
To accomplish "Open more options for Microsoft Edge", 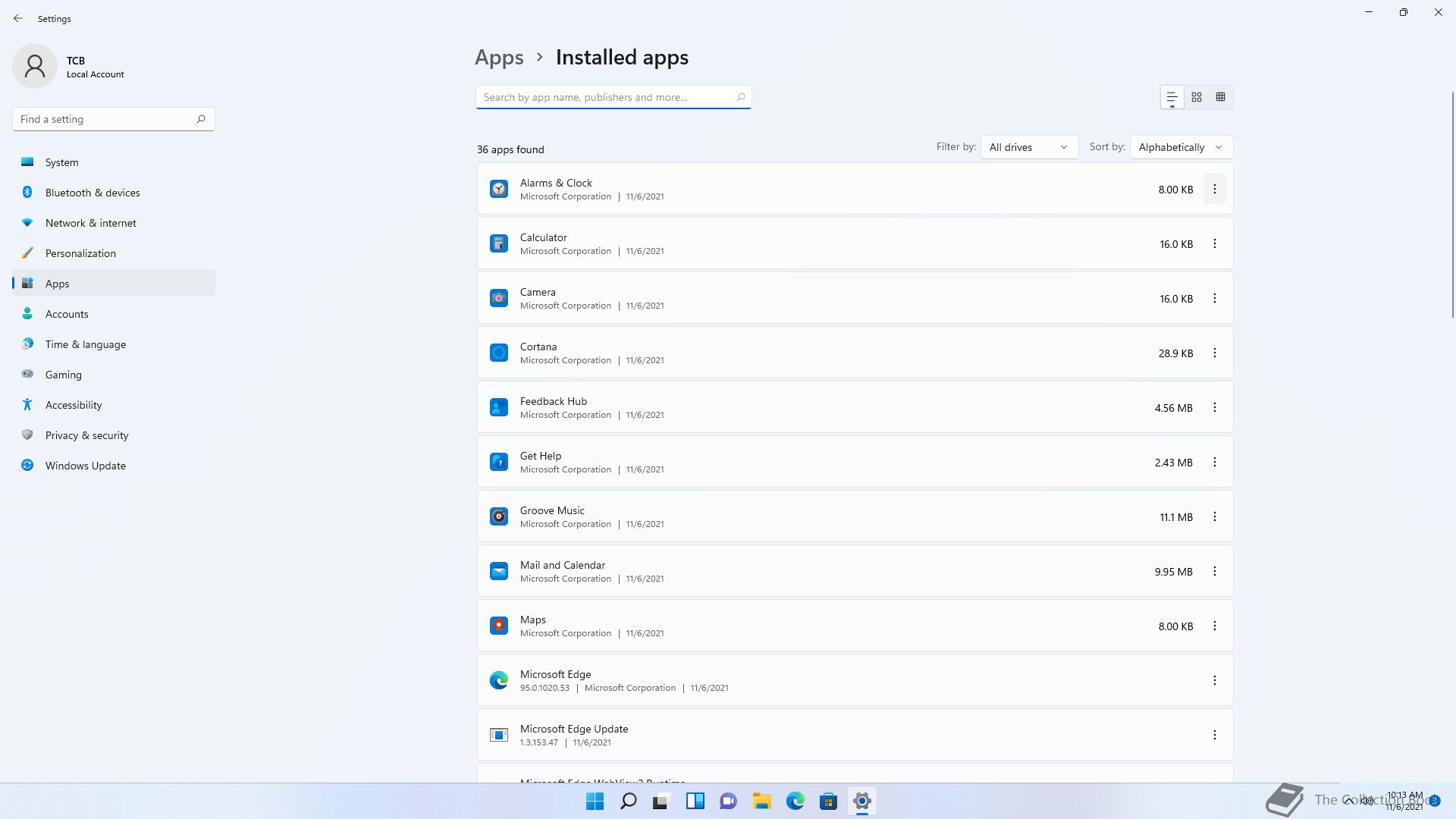I will [1215, 680].
